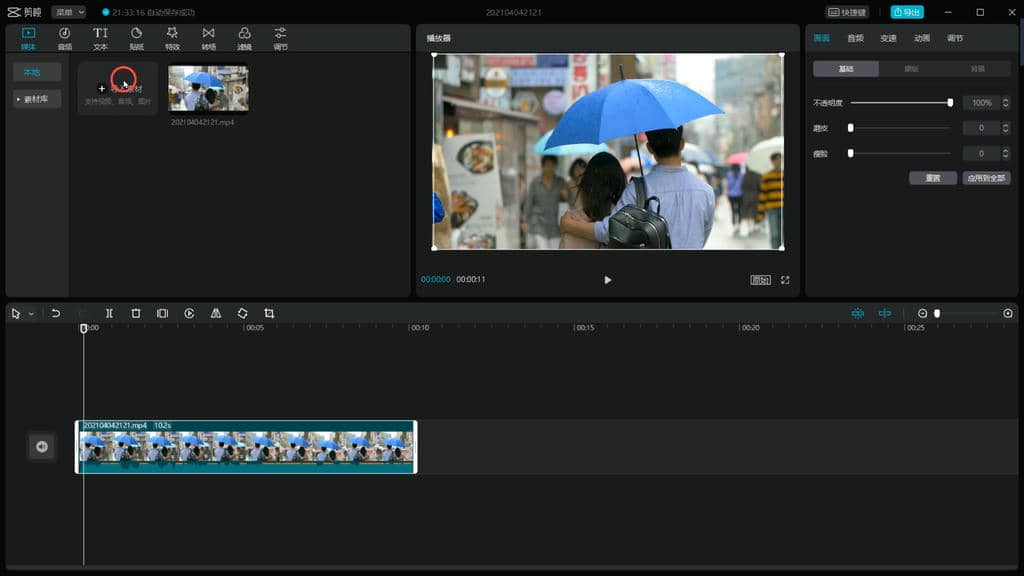Select the crop tool in the timeline toolbar
Image resolution: width=1024 pixels, height=576 pixels.
[x=268, y=313]
